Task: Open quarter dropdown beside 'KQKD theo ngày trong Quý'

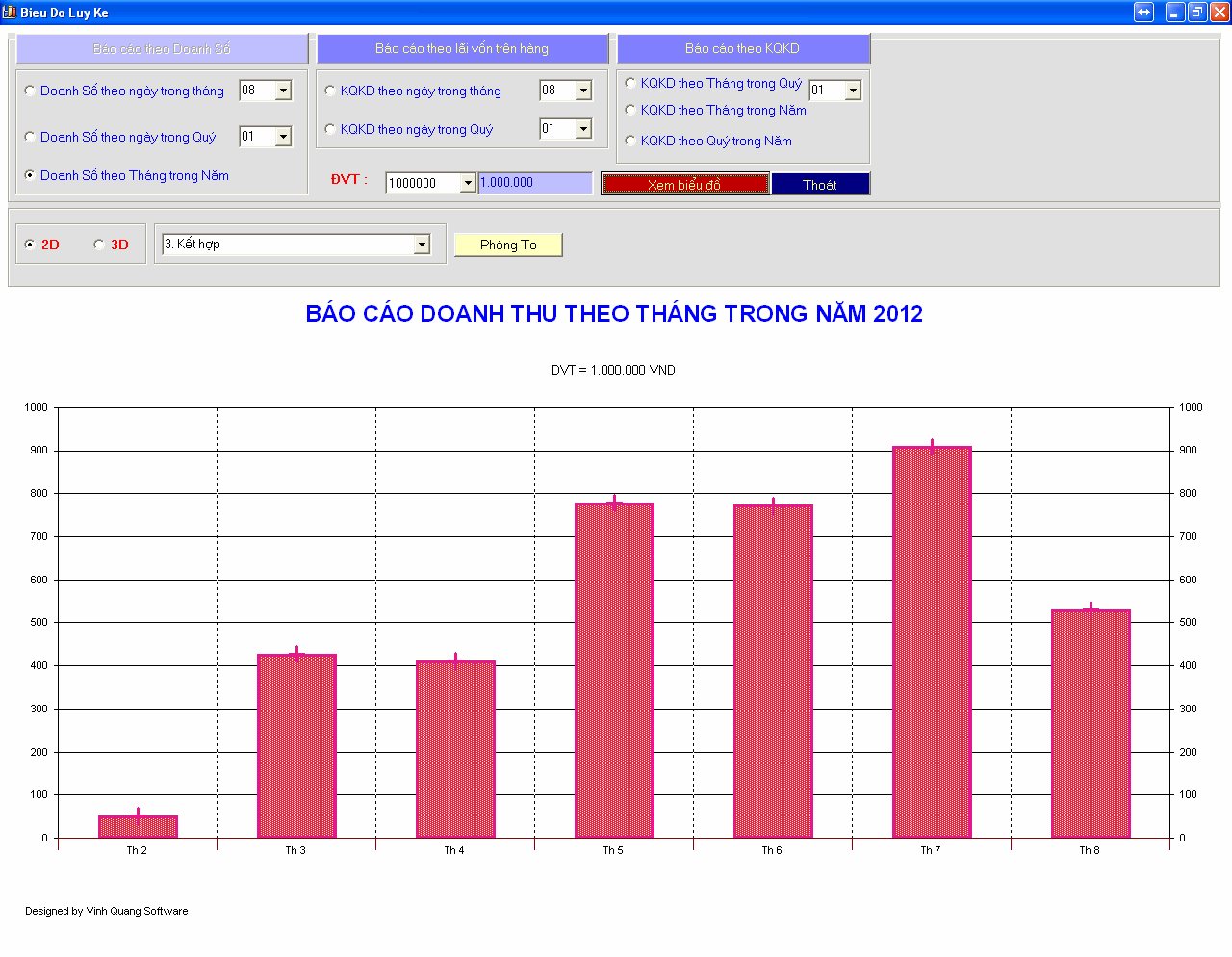Action: pos(583,129)
